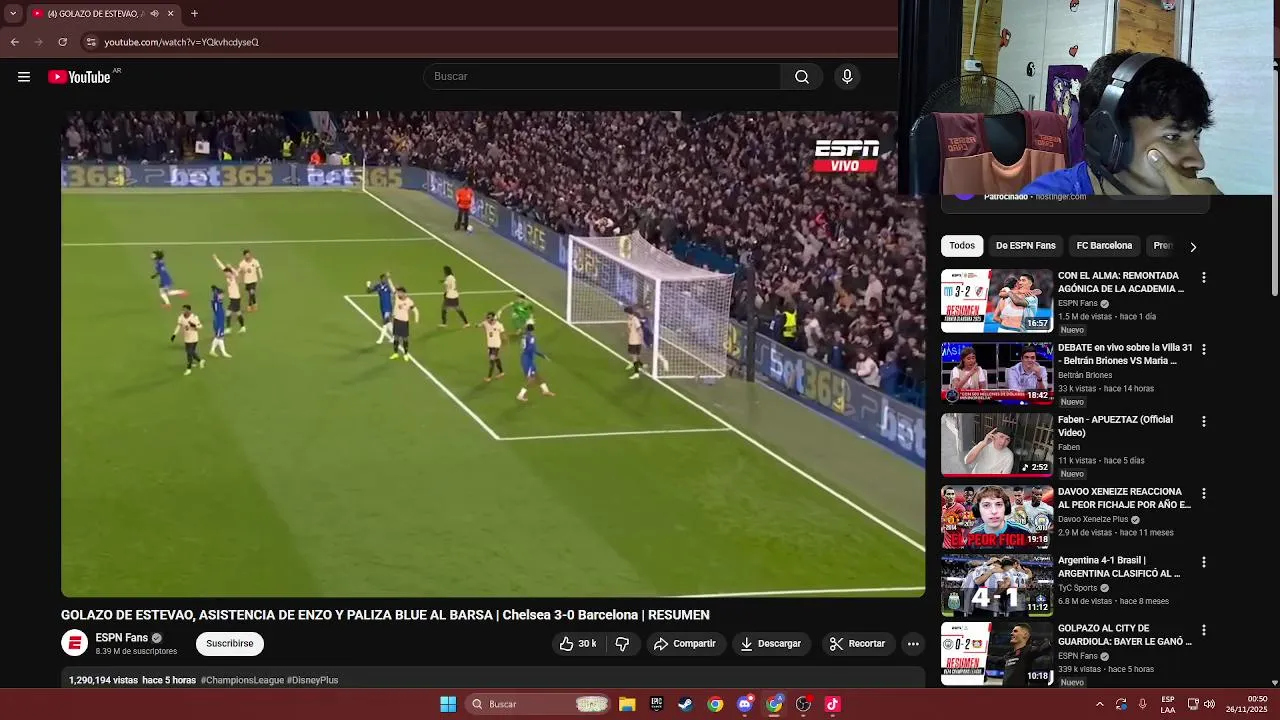Select the De ESPN Fans chip
The height and width of the screenshot is (720, 1280).
pos(1025,246)
